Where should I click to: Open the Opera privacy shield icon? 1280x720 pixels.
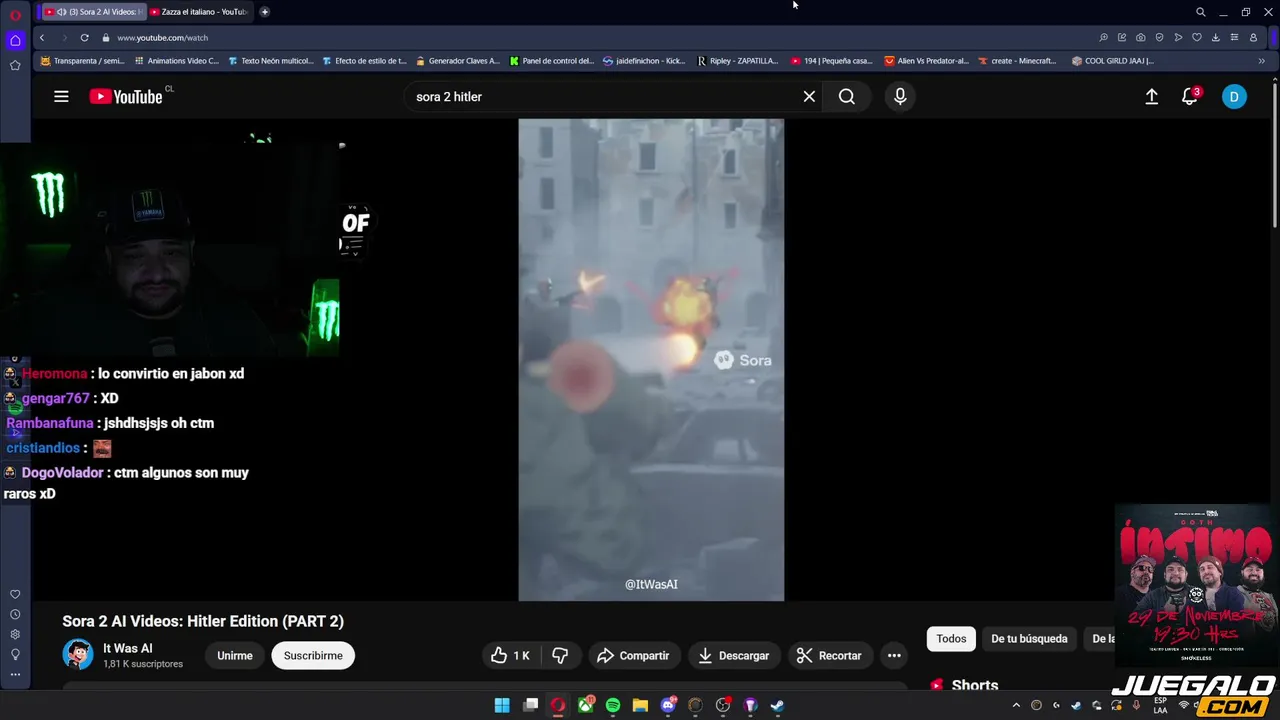click(x=1159, y=37)
